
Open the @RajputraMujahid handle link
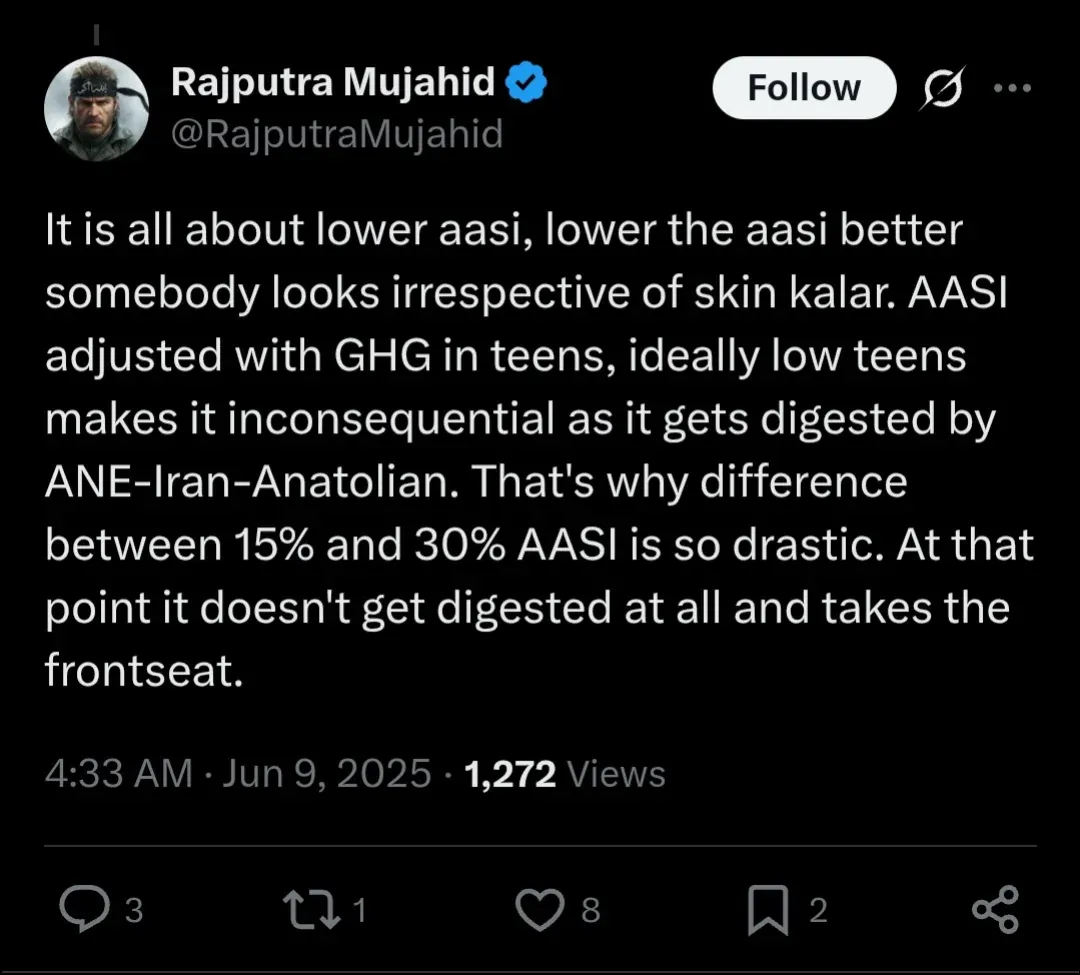click(337, 133)
